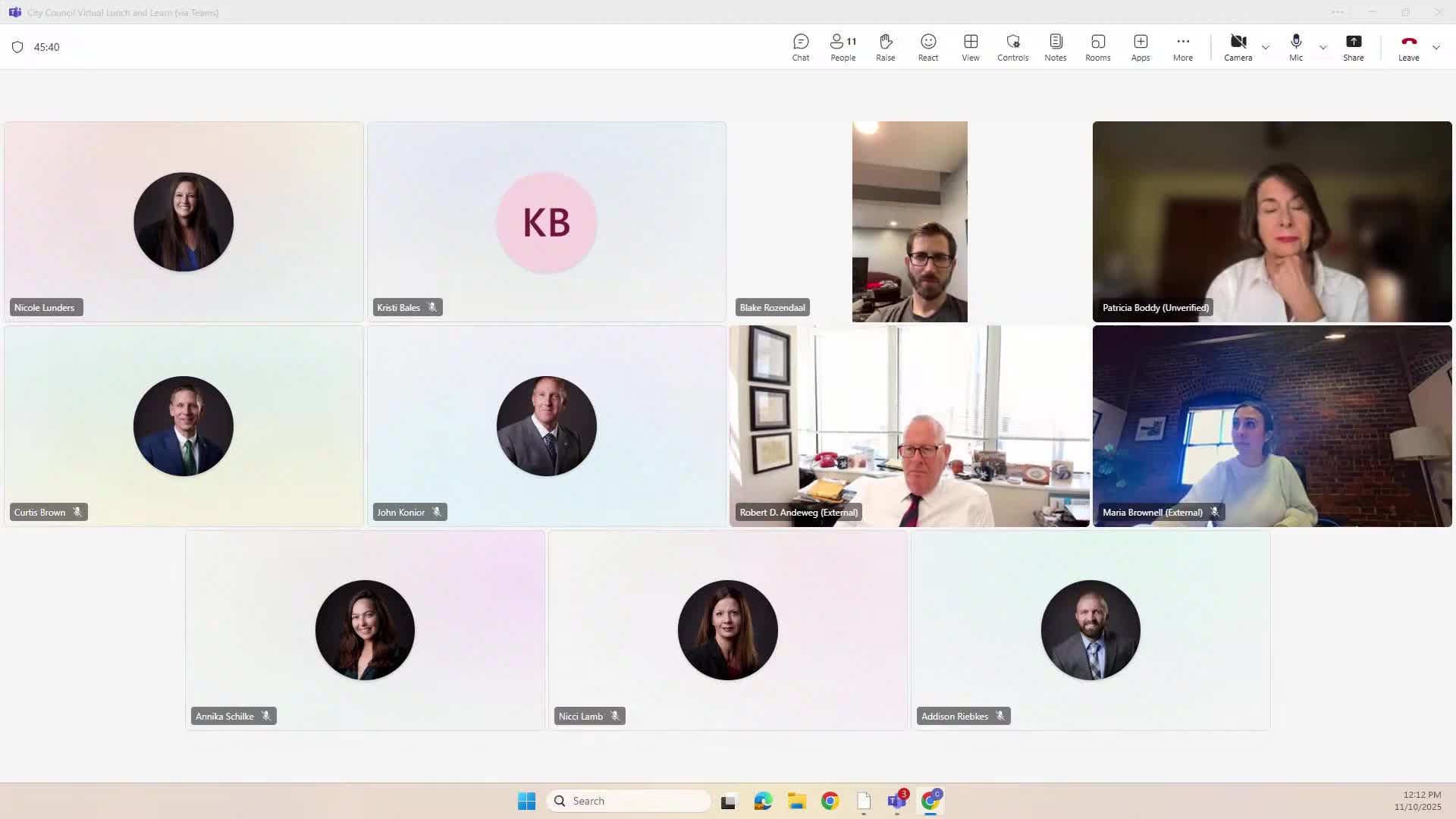Click the Share screen icon
Viewport: 1456px width, 819px height.
tap(1353, 47)
